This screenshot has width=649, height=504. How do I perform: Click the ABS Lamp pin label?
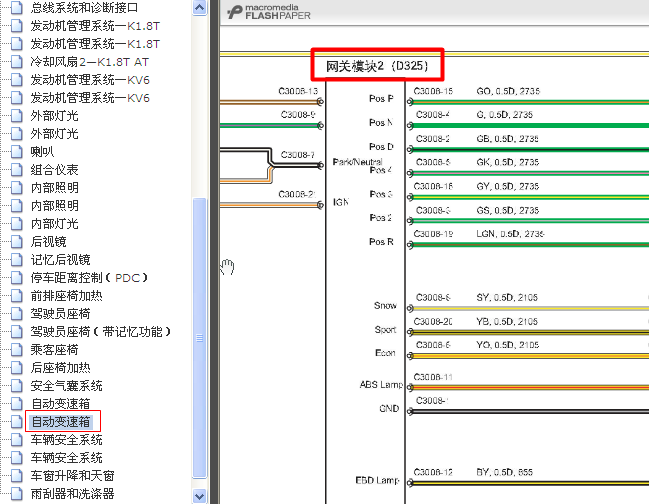pyautogui.click(x=381, y=385)
